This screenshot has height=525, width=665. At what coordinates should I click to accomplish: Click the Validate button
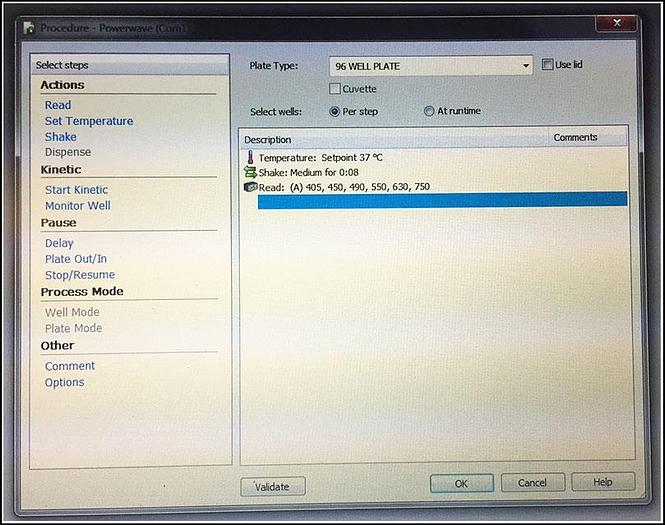coord(273,486)
